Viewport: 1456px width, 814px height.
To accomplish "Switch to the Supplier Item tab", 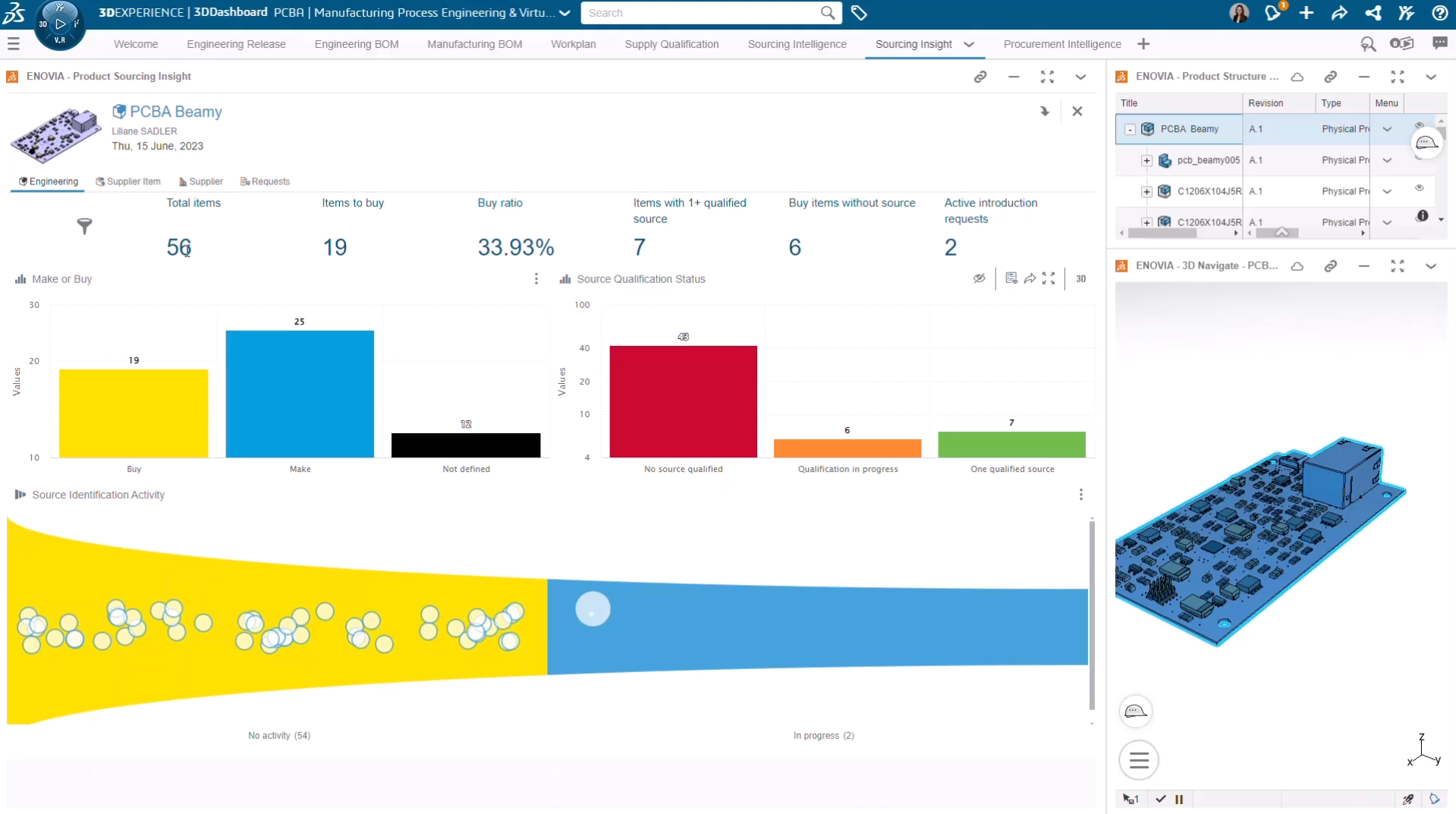I will click(x=128, y=181).
